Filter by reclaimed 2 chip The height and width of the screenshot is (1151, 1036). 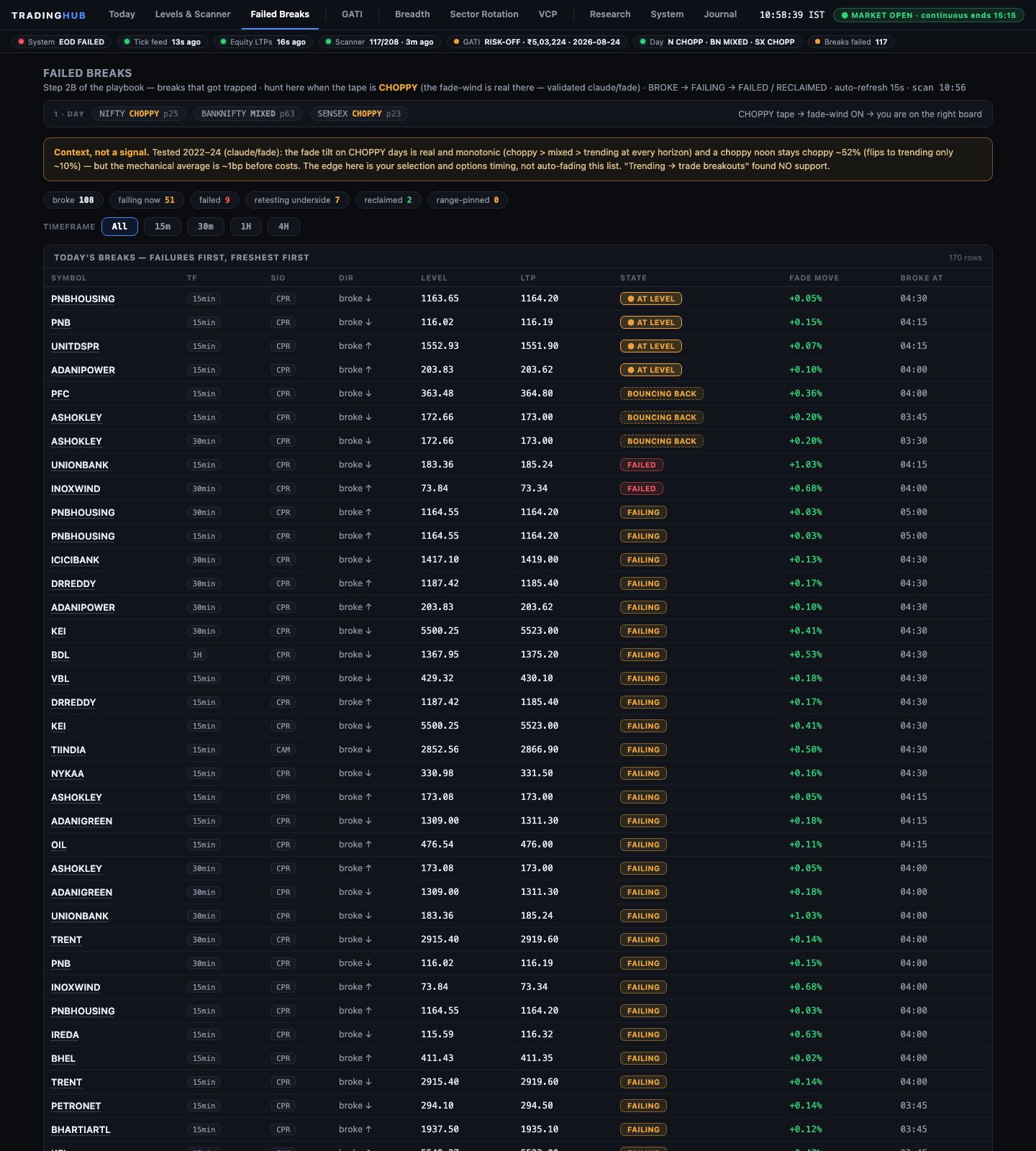point(388,200)
